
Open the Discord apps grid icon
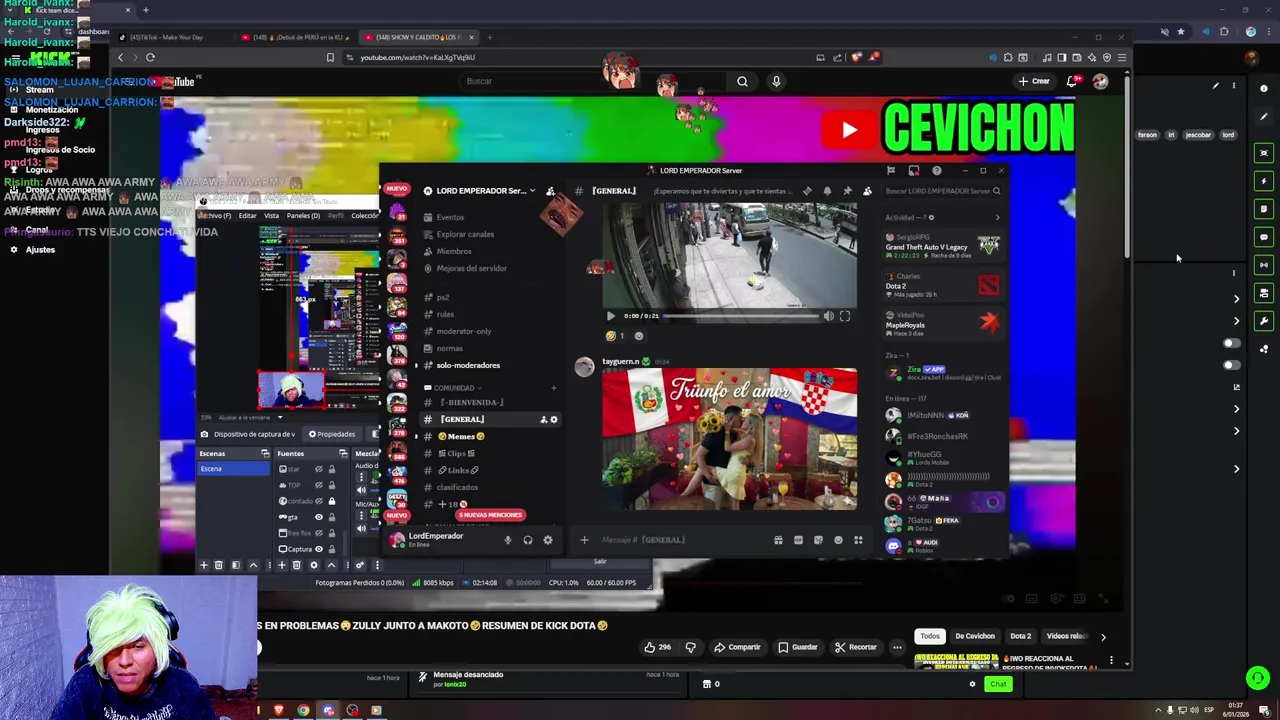pyautogui.click(x=858, y=540)
